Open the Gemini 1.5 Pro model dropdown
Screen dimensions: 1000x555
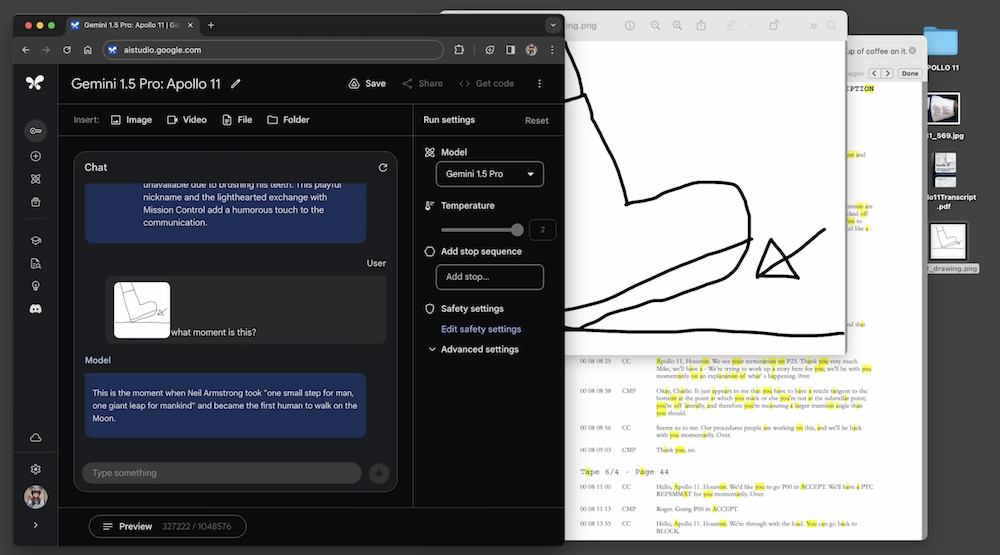(x=490, y=174)
